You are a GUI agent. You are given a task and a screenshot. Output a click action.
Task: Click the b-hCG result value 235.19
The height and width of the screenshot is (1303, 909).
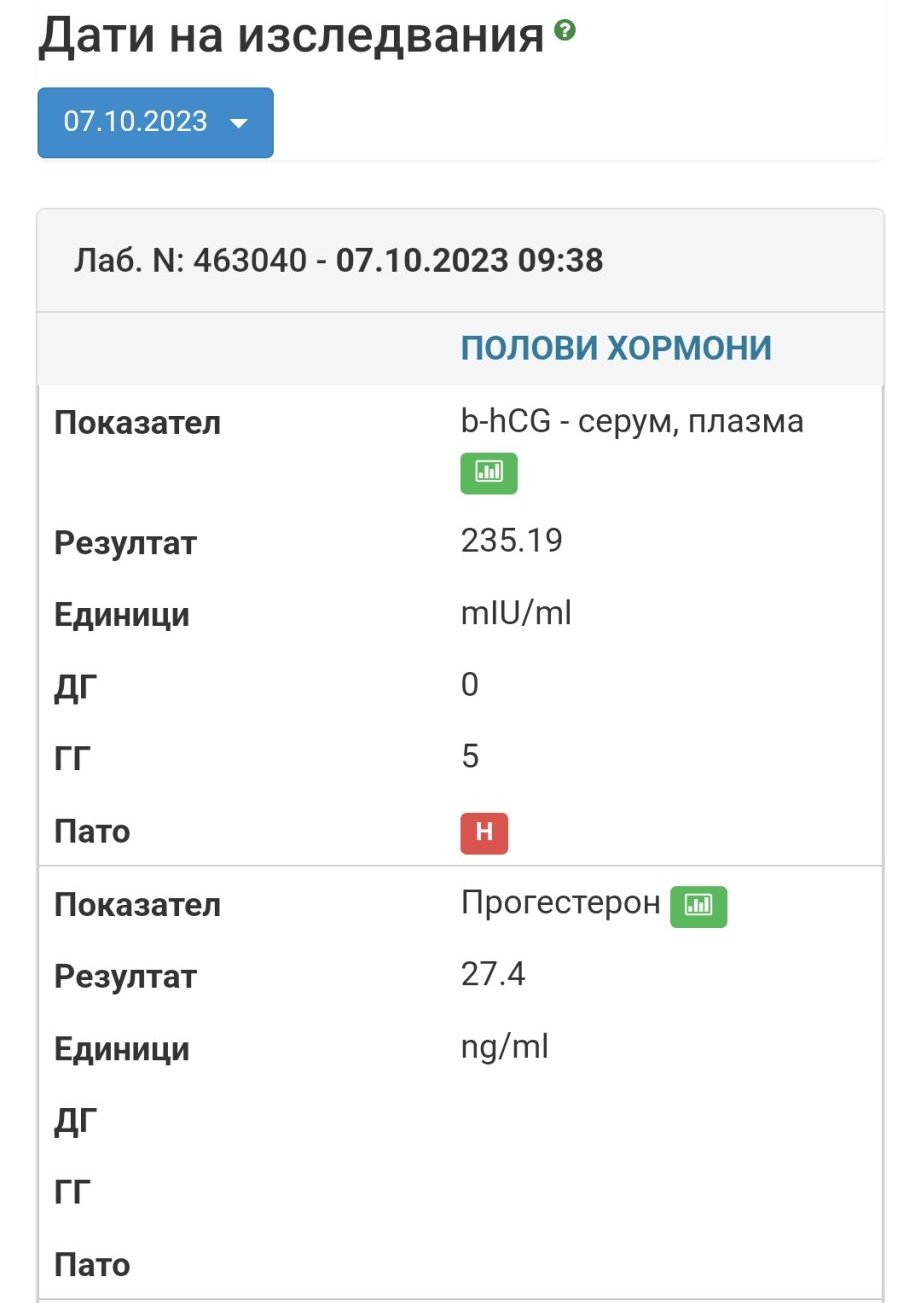511,541
